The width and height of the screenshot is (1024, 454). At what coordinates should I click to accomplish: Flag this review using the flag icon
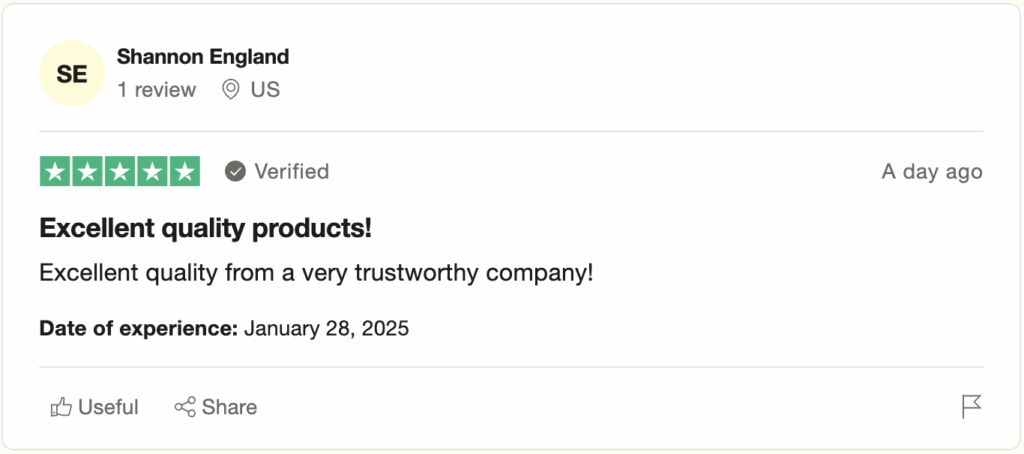click(971, 406)
